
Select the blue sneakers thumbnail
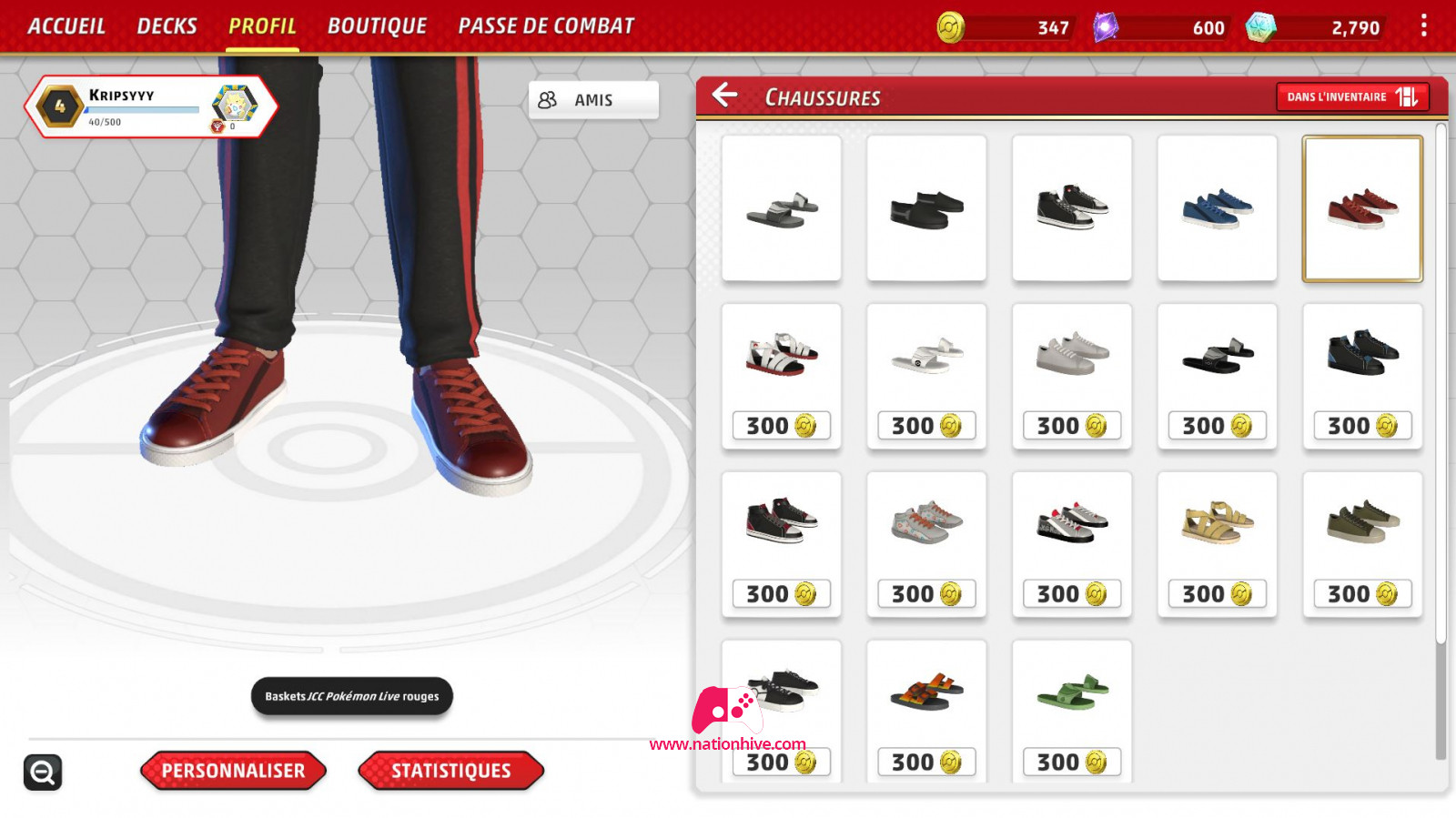click(x=1218, y=208)
